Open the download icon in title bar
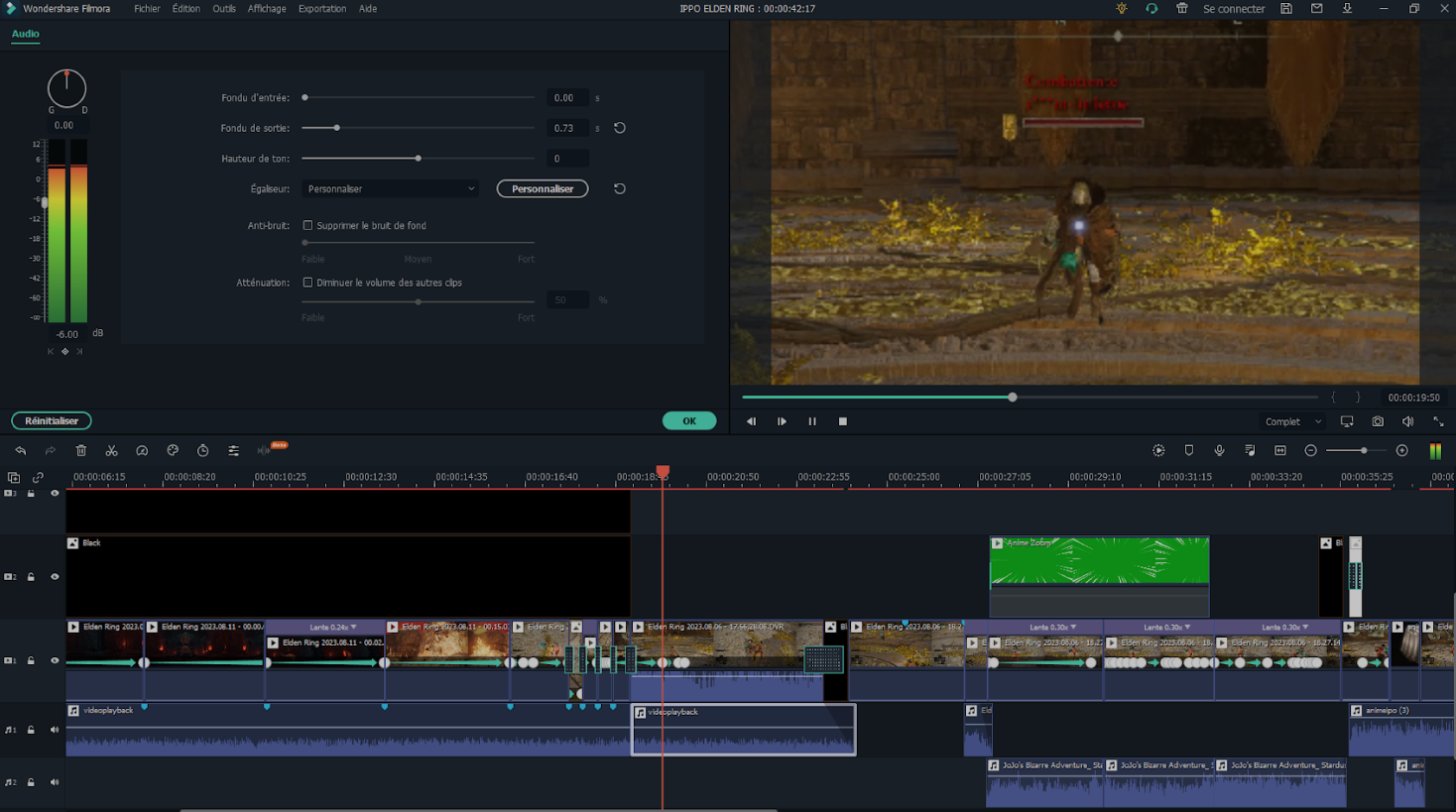The height and width of the screenshot is (812, 1456). [x=1347, y=8]
